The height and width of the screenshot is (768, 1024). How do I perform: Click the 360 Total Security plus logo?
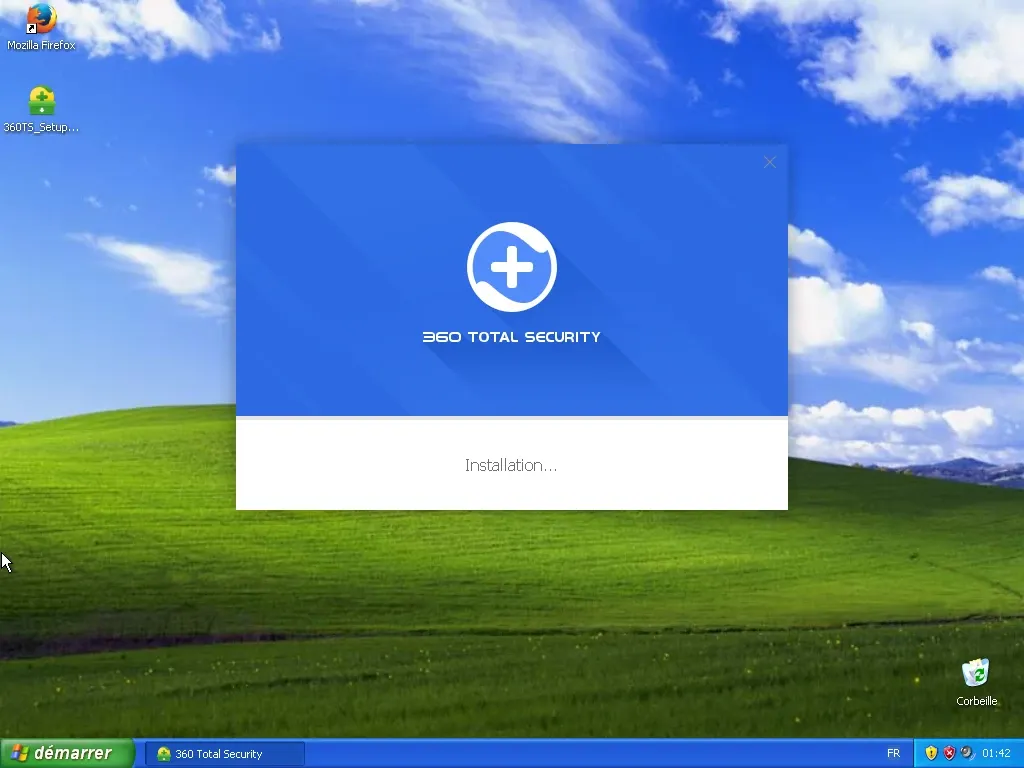click(512, 266)
